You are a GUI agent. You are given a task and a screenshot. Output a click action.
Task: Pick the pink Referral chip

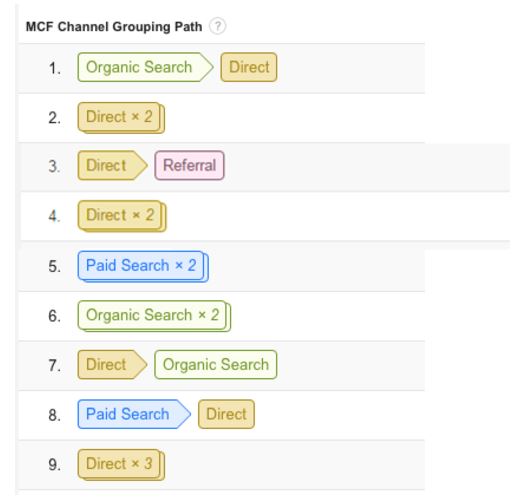pos(189,165)
